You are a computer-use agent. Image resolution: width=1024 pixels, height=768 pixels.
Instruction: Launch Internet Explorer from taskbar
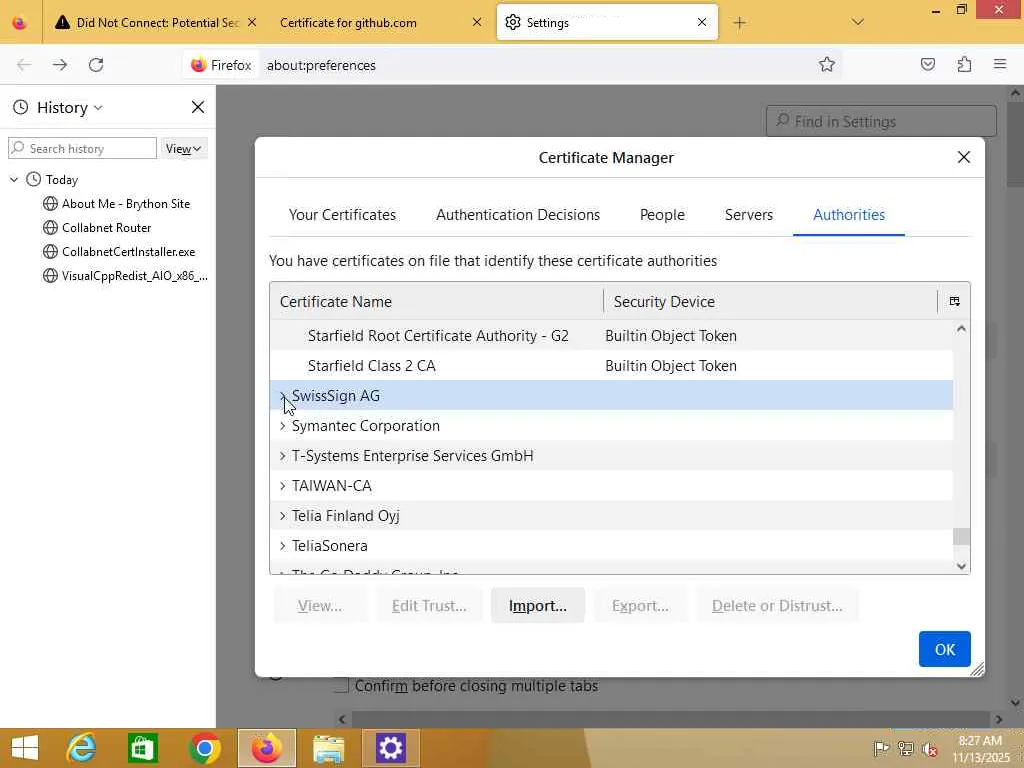(x=82, y=748)
